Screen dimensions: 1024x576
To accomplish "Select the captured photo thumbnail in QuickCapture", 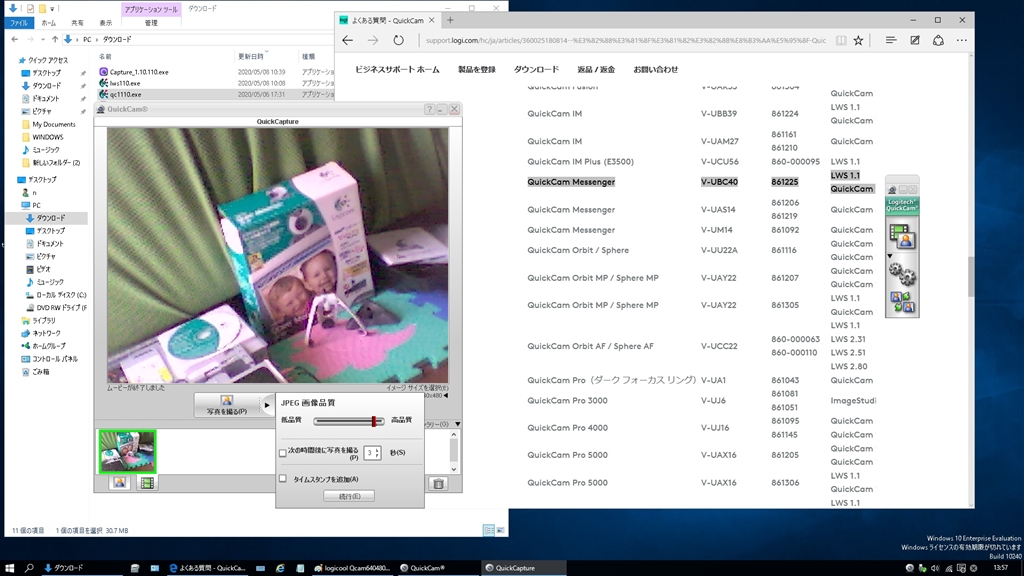I will tap(127, 451).
